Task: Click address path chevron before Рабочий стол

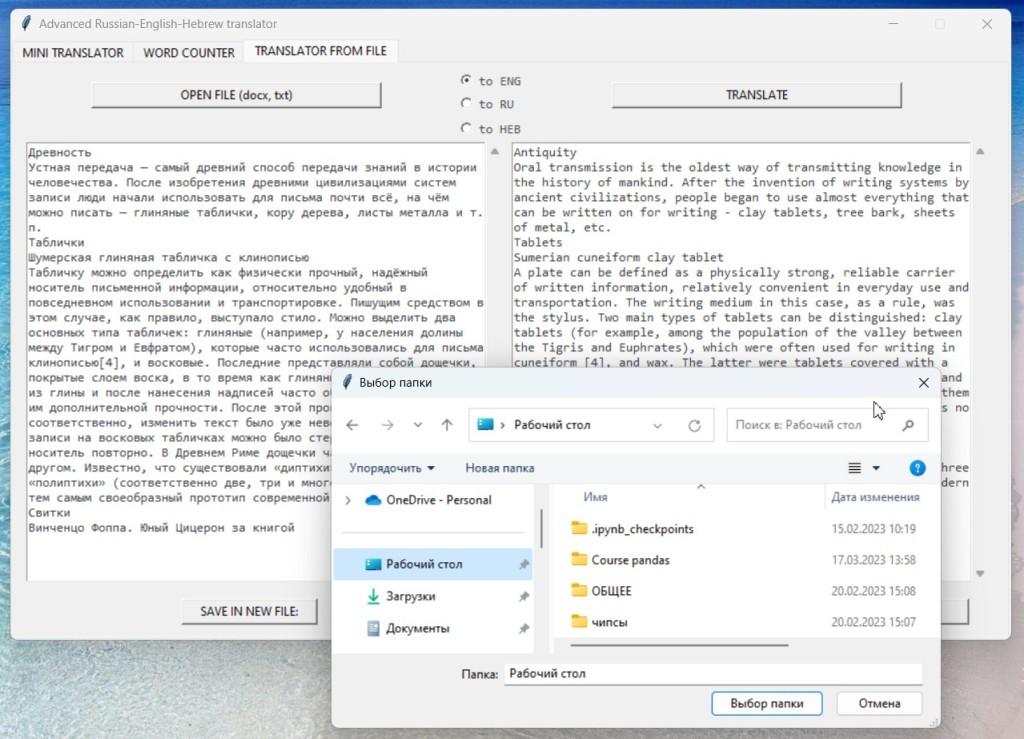Action: pos(502,425)
